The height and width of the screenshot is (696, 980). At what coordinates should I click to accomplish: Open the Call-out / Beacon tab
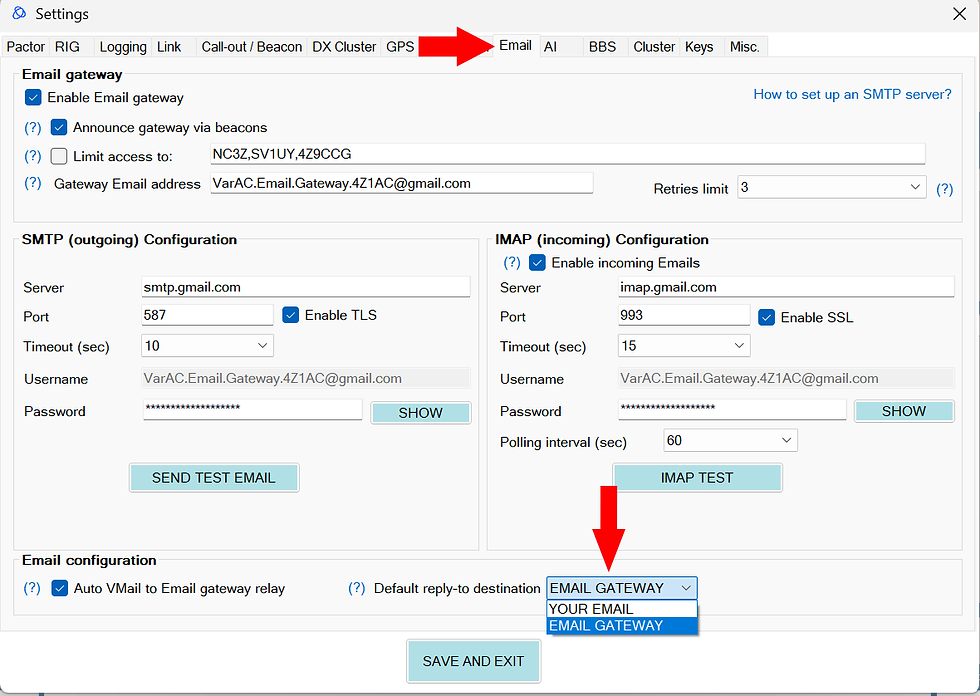pyautogui.click(x=251, y=47)
